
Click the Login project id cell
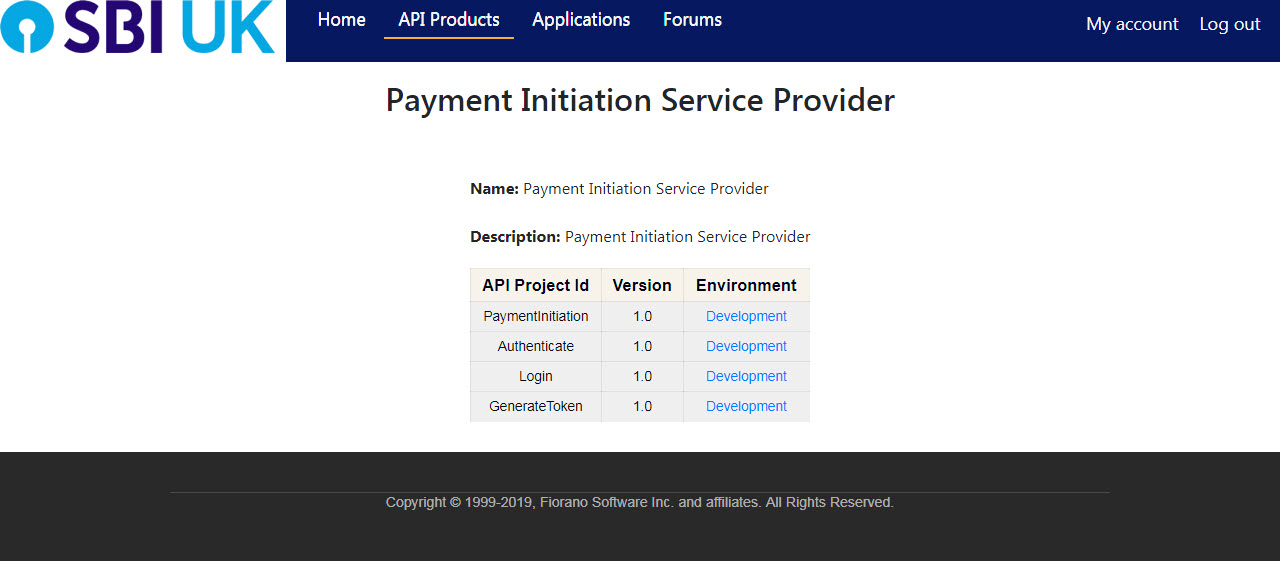[536, 376]
